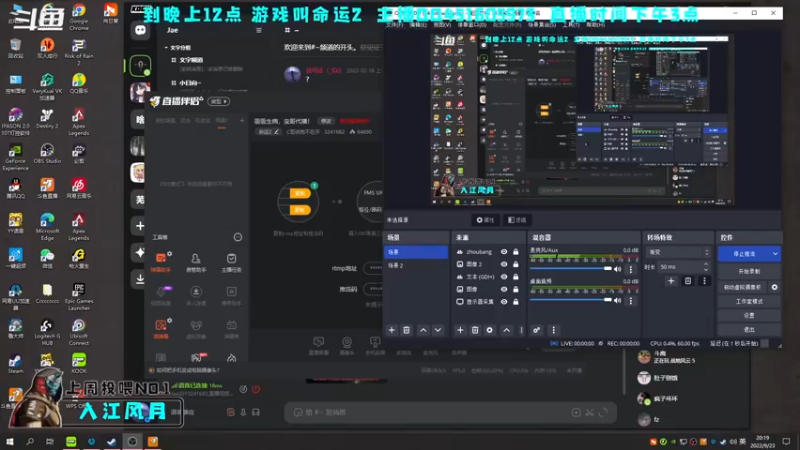Open 设置 in OBS Controls
This screenshot has width=800, height=450.
coord(748,316)
